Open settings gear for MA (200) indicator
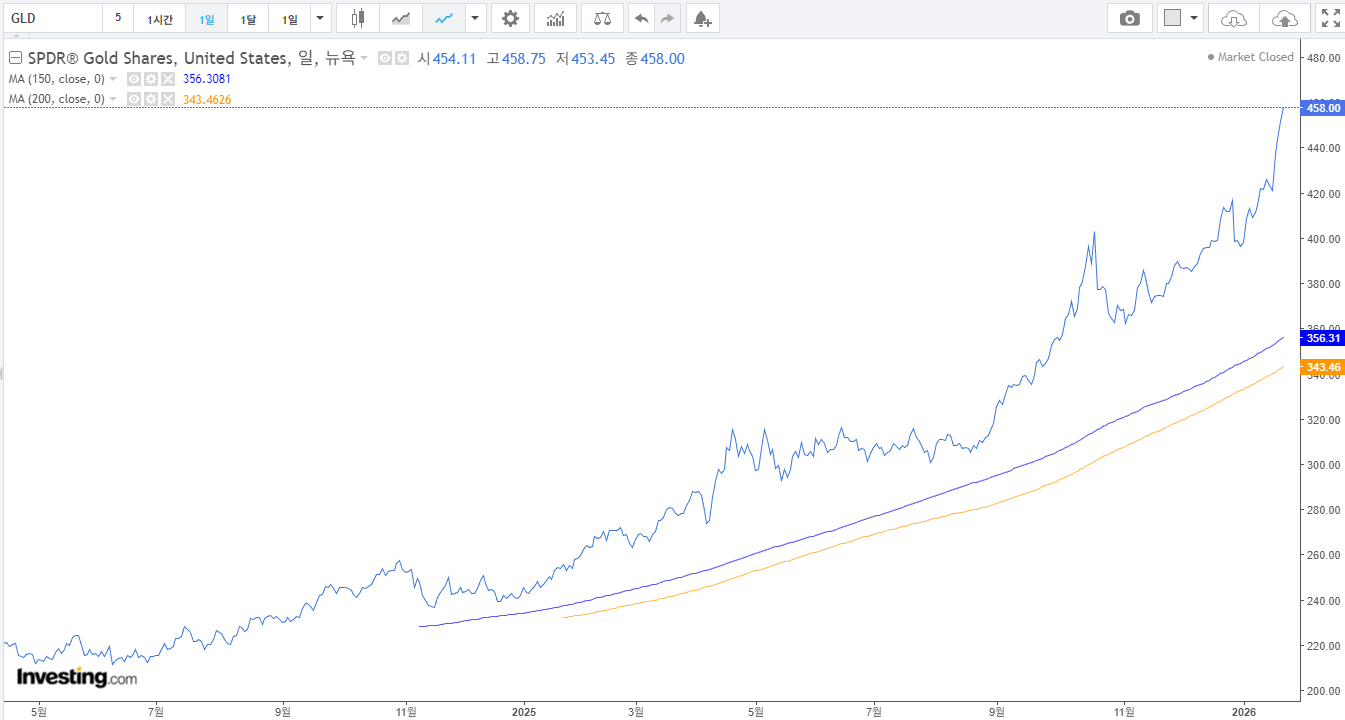Viewport: 1345px width, 720px height. [x=150, y=99]
